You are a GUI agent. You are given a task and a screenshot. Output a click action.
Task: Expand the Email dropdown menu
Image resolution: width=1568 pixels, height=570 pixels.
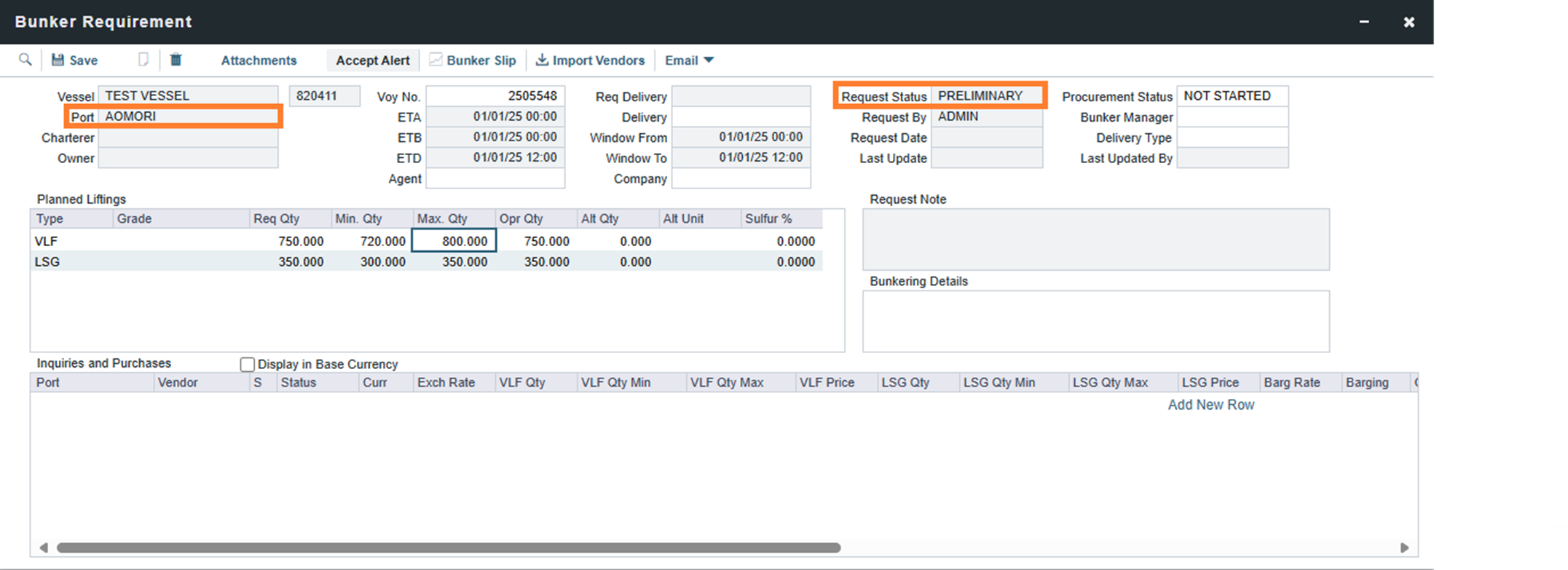[x=689, y=60]
